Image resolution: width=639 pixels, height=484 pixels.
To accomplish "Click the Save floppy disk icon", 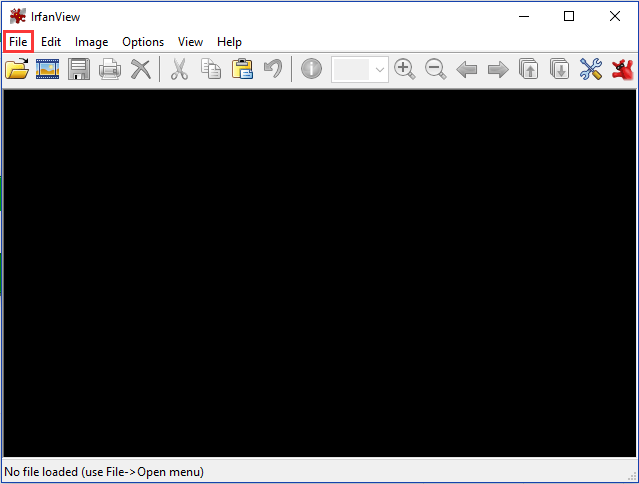I will coord(79,69).
